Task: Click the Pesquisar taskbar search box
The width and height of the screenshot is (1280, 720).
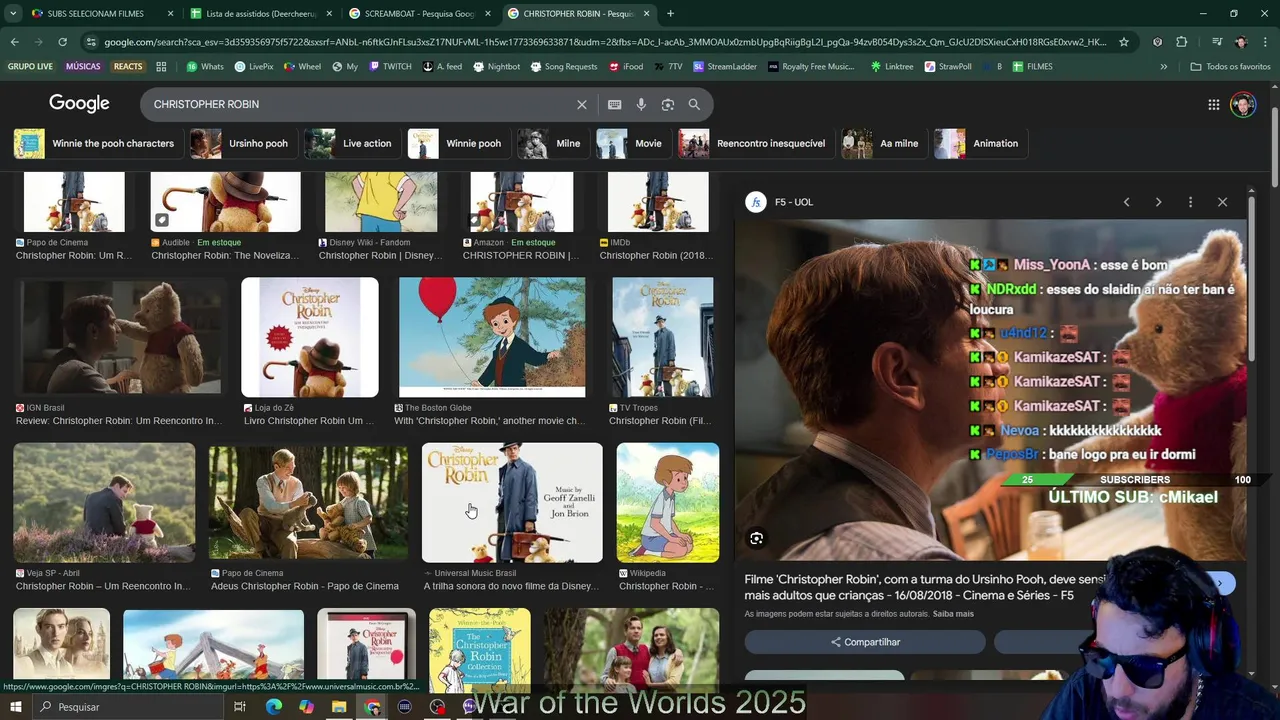Action: (x=130, y=707)
